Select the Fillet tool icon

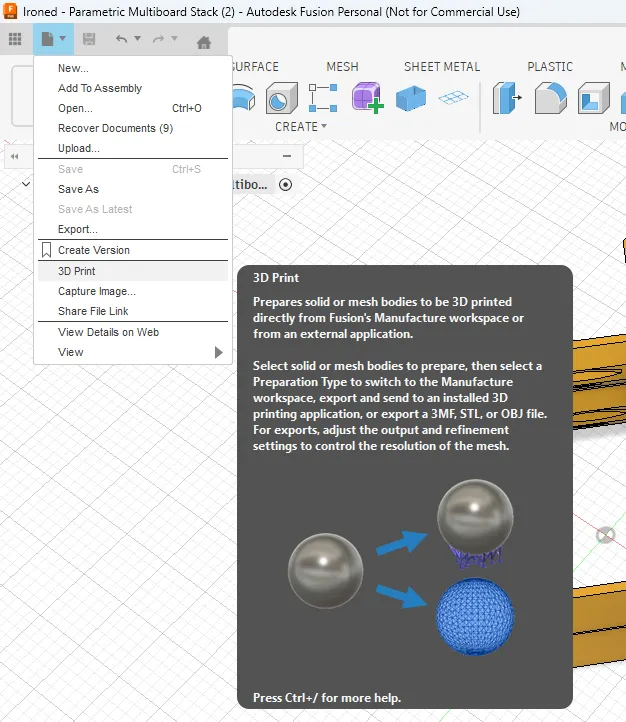click(x=551, y=98)
